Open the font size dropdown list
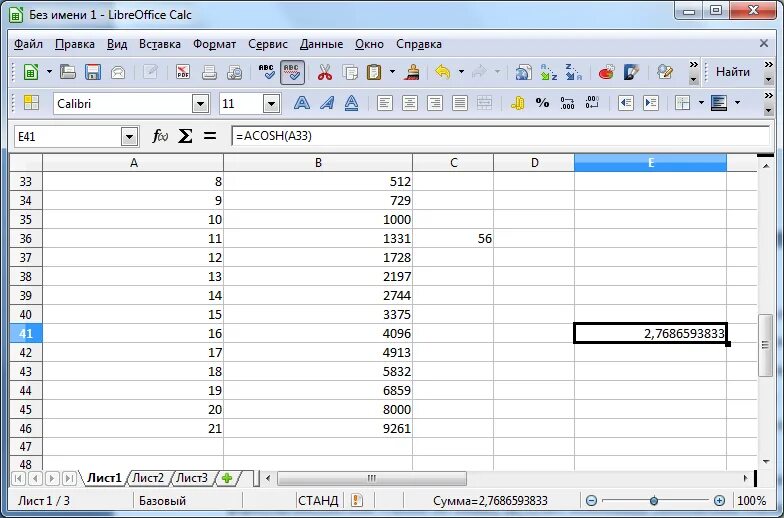 point(272,104)
